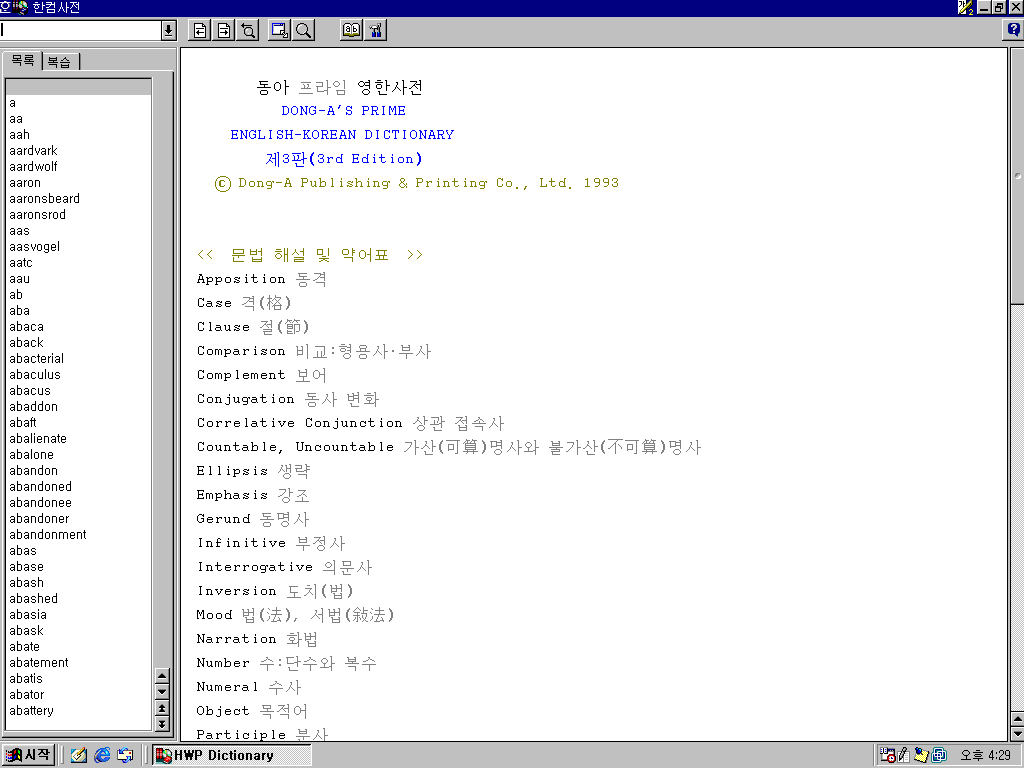Click main pane scroll down arrow
1024x768 pixels.
point(1017,733)
